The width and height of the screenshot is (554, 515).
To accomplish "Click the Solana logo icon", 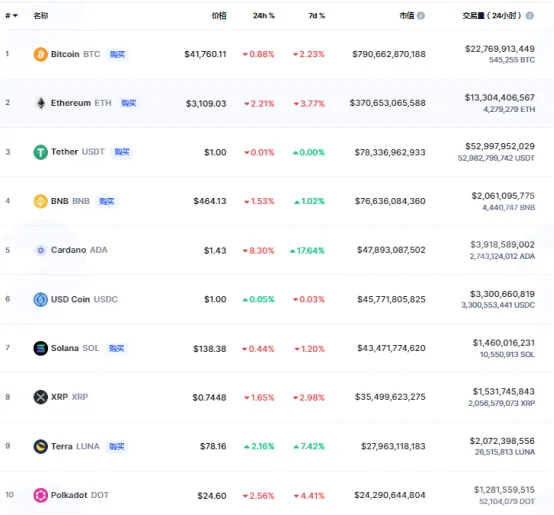I will click(40, 348).
